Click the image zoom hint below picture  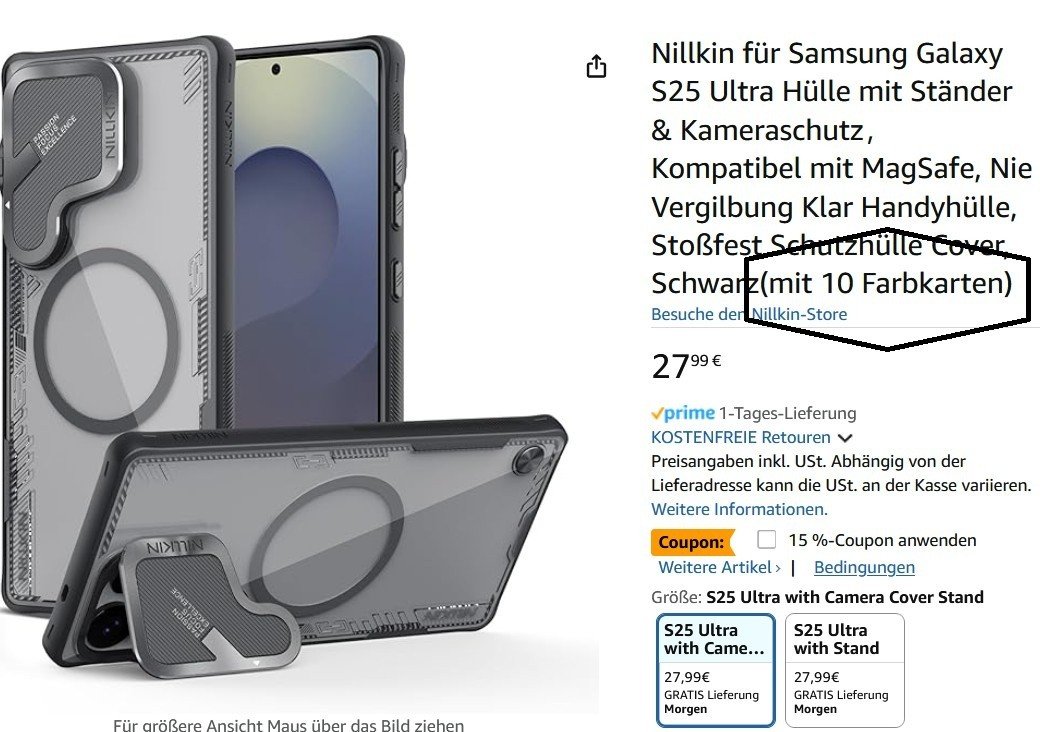(289, 725)
